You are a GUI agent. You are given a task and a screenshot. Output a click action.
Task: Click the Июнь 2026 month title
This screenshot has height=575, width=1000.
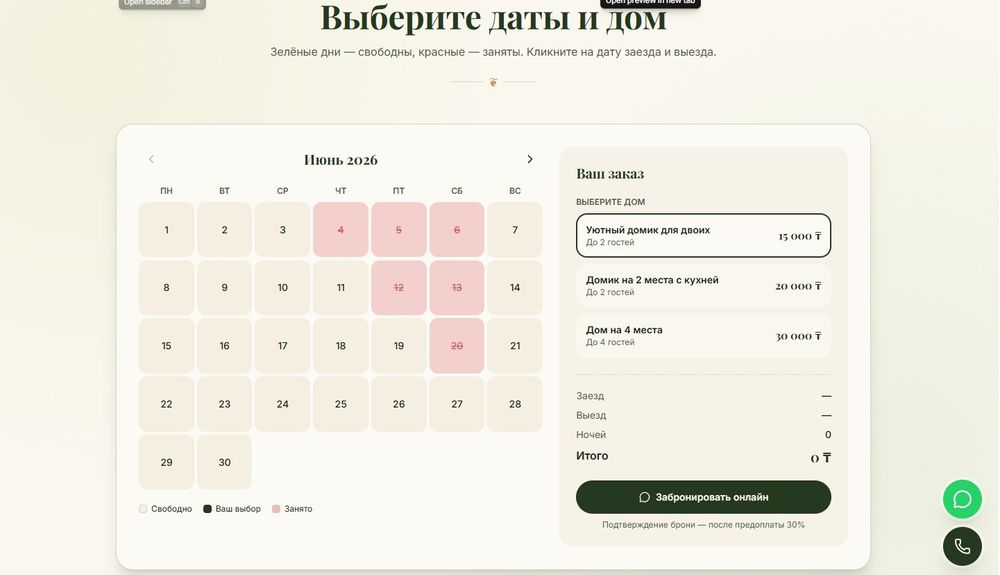[x=341, y=159]
